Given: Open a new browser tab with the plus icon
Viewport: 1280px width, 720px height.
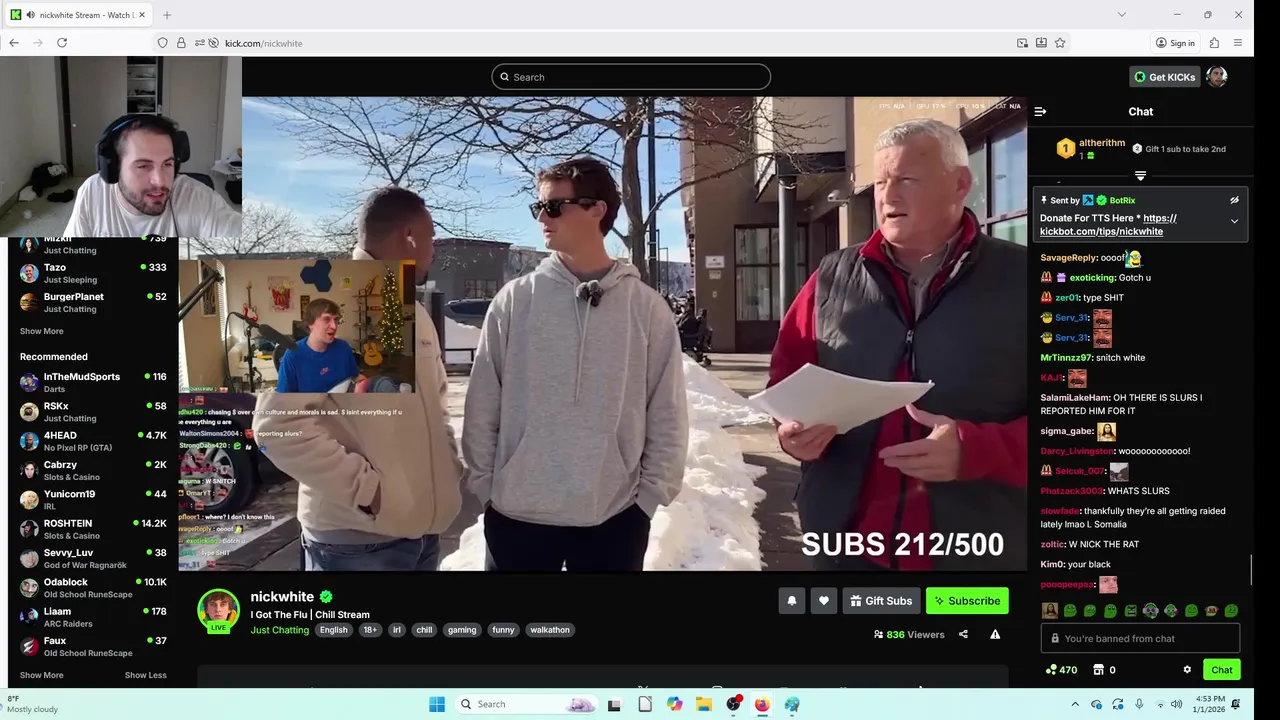Looking at the screenshot, I should (167, 15).
